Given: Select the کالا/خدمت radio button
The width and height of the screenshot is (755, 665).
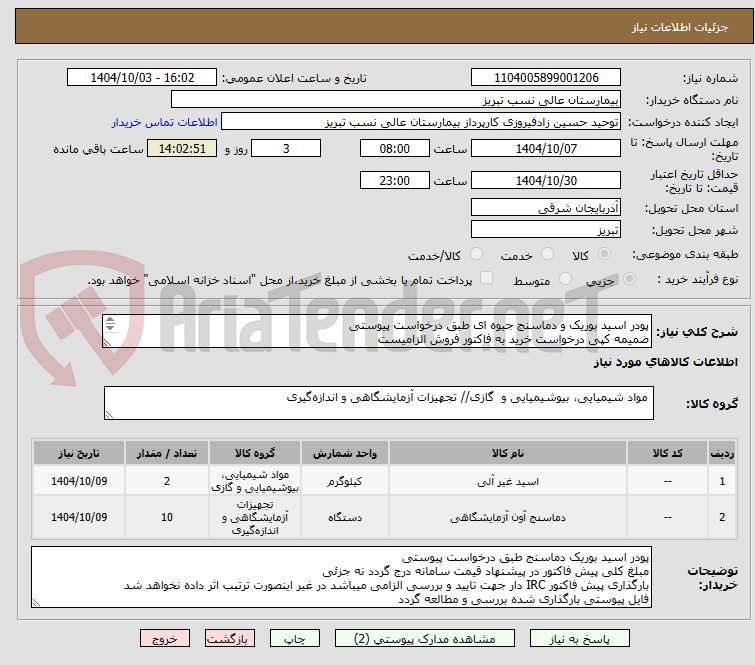Looking at the screenshot, I should pos(476,254).
